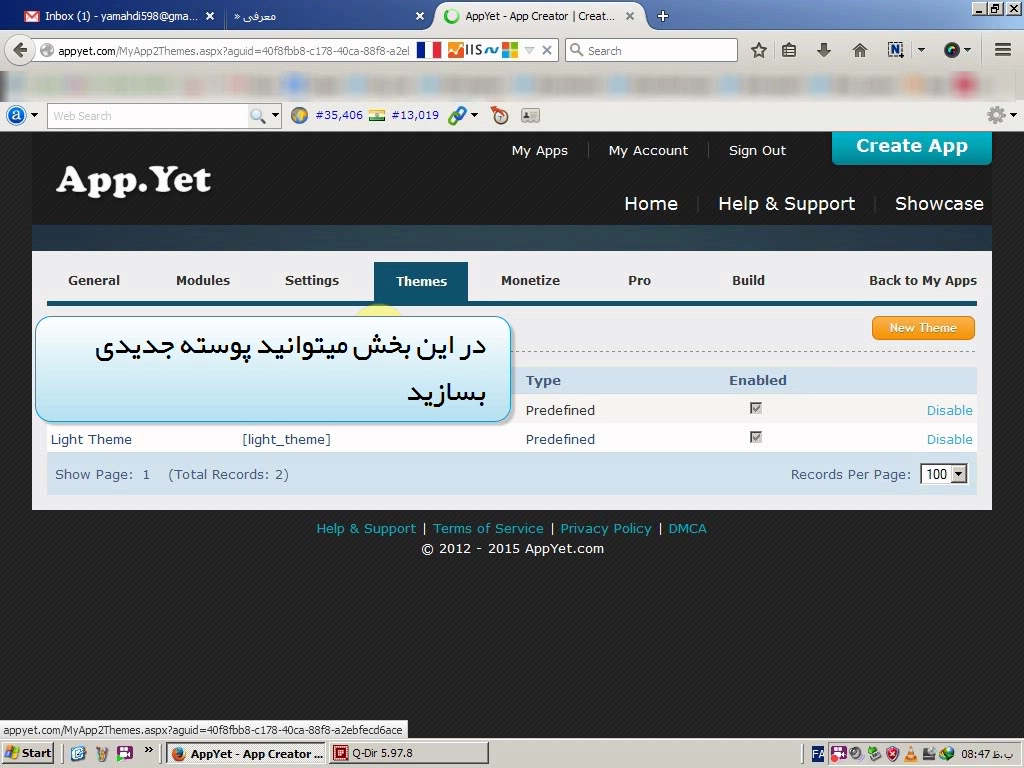Toggle the first Predefined theme Enabled checkbox
The width and height of the screenshot is (1024, 768).
pyautogui.click(x=756, y=408)
